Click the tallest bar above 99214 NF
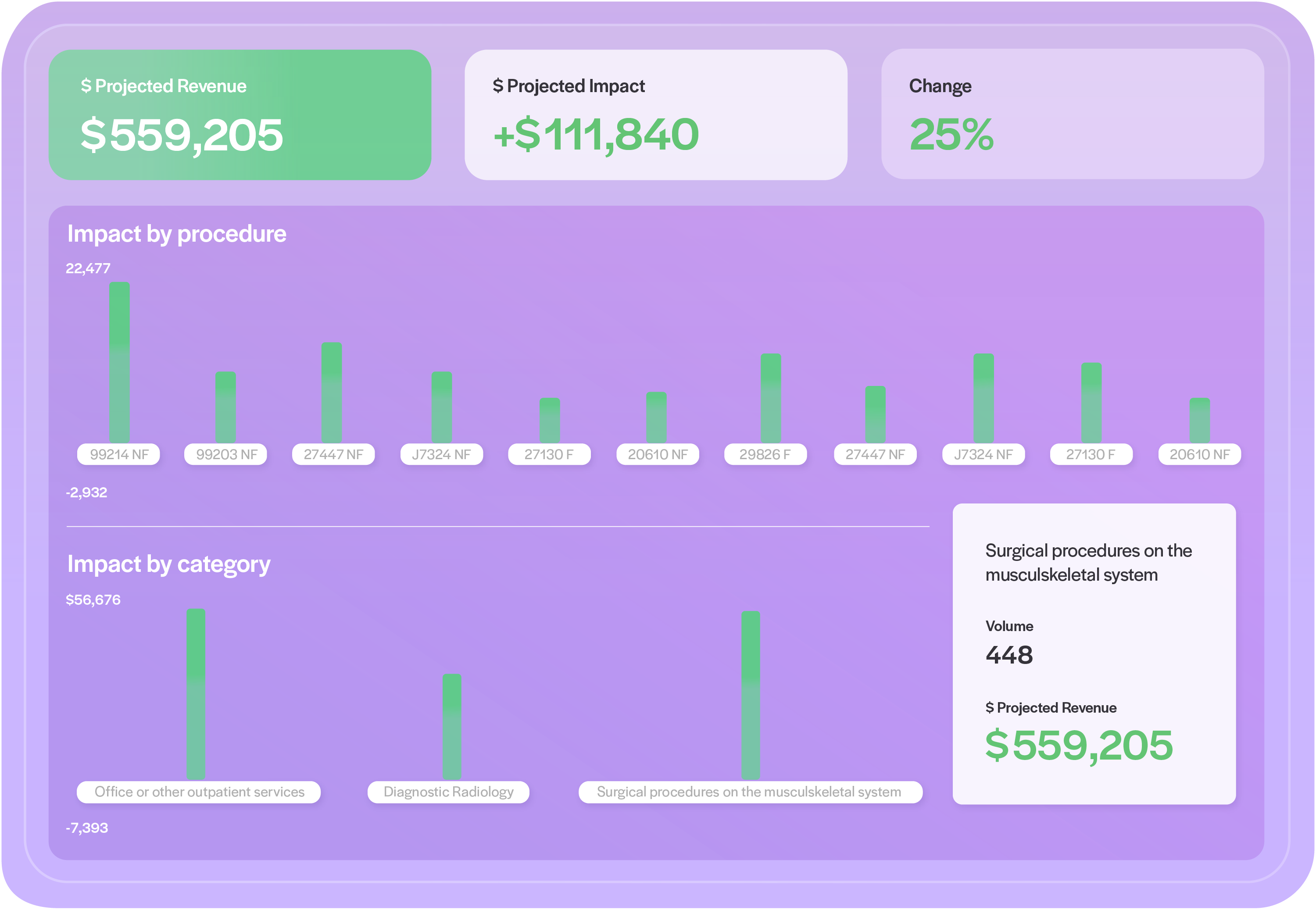The image size is (1316, 910). coord(119,359)
